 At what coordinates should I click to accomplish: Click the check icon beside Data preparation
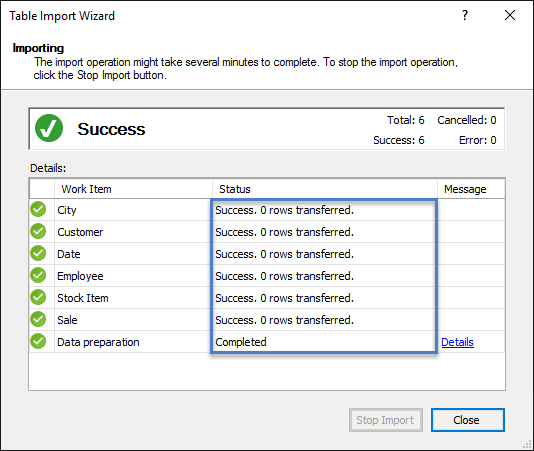click(38, 341)
